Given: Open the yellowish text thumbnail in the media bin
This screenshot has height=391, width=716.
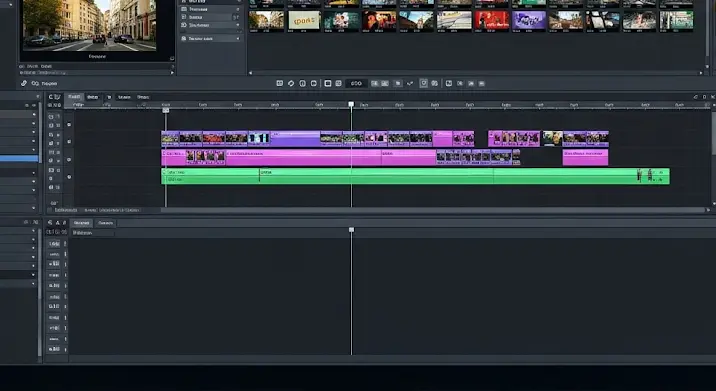Looking at the screenshot, I should point(304,21).
